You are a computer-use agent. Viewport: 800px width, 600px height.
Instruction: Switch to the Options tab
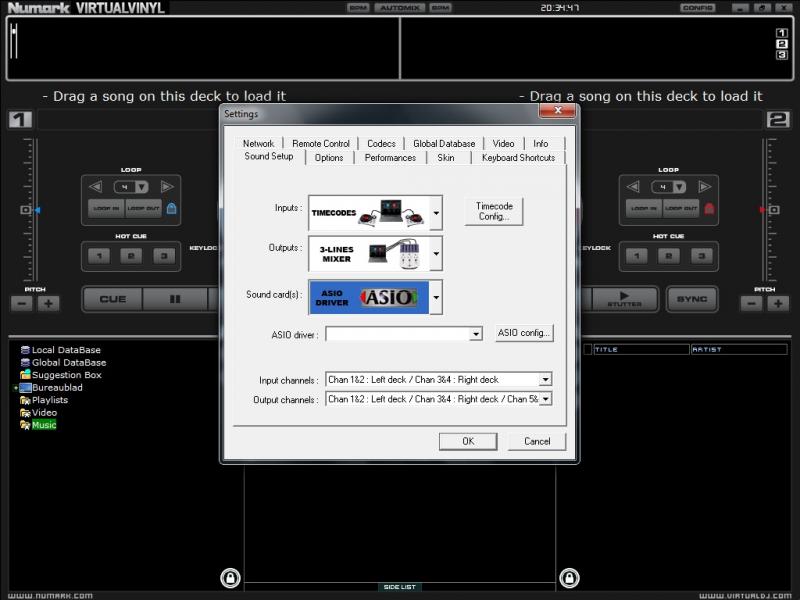point(329,158)
